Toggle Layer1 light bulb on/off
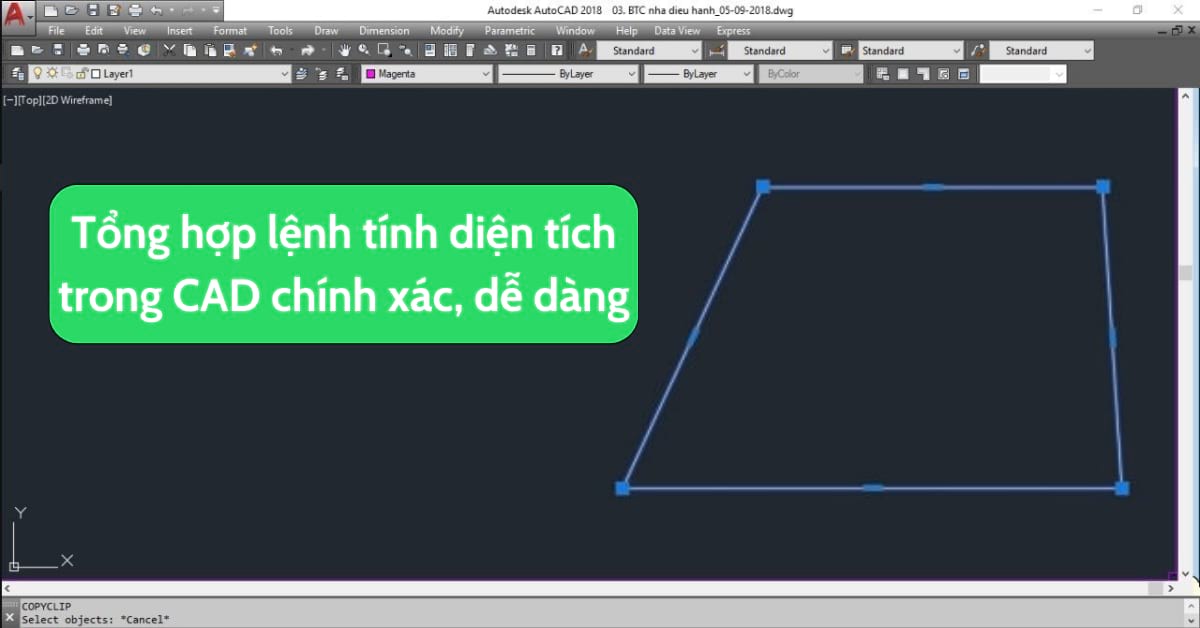This screenshot has height=628, width=1200. point(38,74)
